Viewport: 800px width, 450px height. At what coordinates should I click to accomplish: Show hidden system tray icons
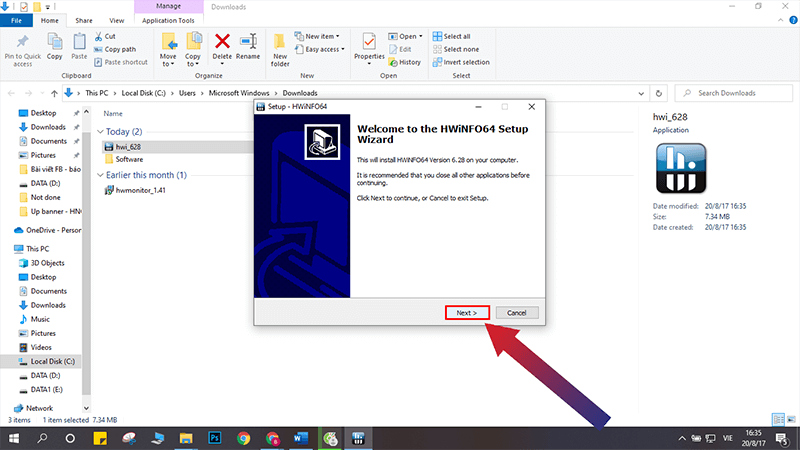pyautogui.click(x=682, y=438)
